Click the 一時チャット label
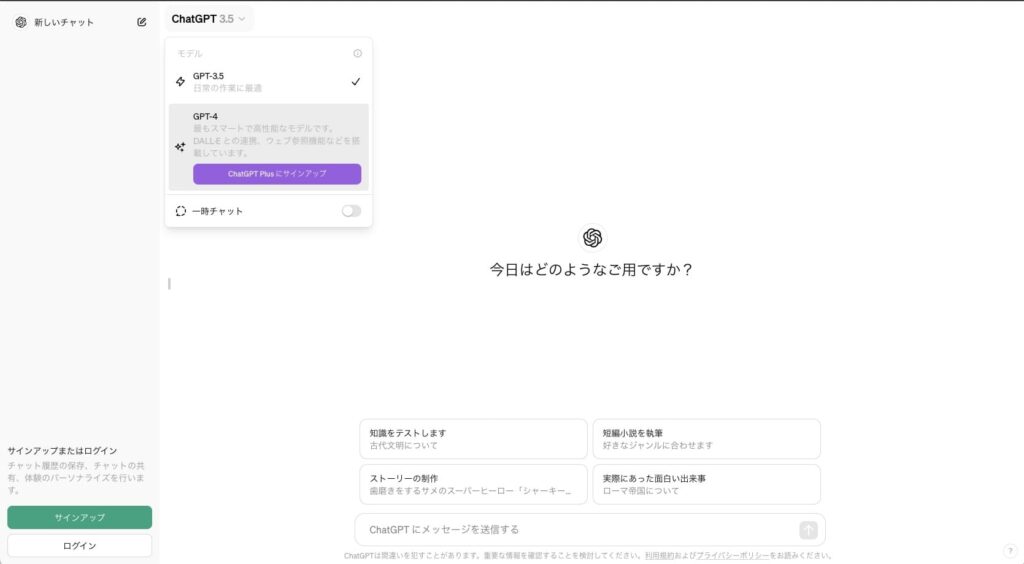This screenshot has width=1024, height=564. [x=217, y=211]
